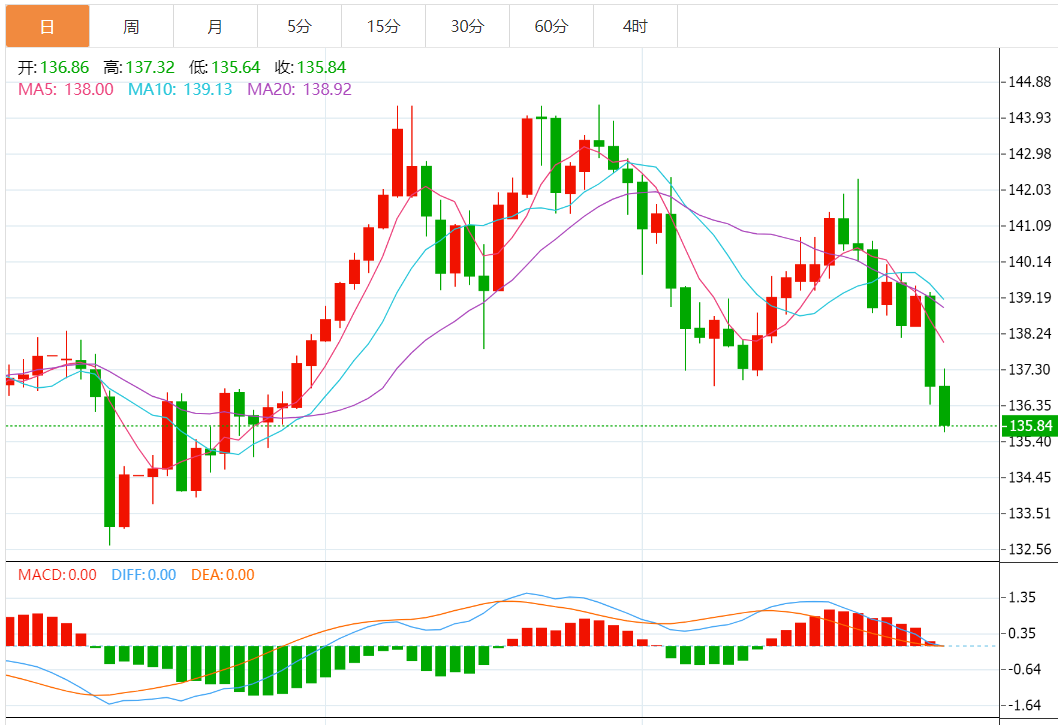1058x725 pixels.
Task: Select the 日 daily chart tab
Action: (x=47, y=26)
